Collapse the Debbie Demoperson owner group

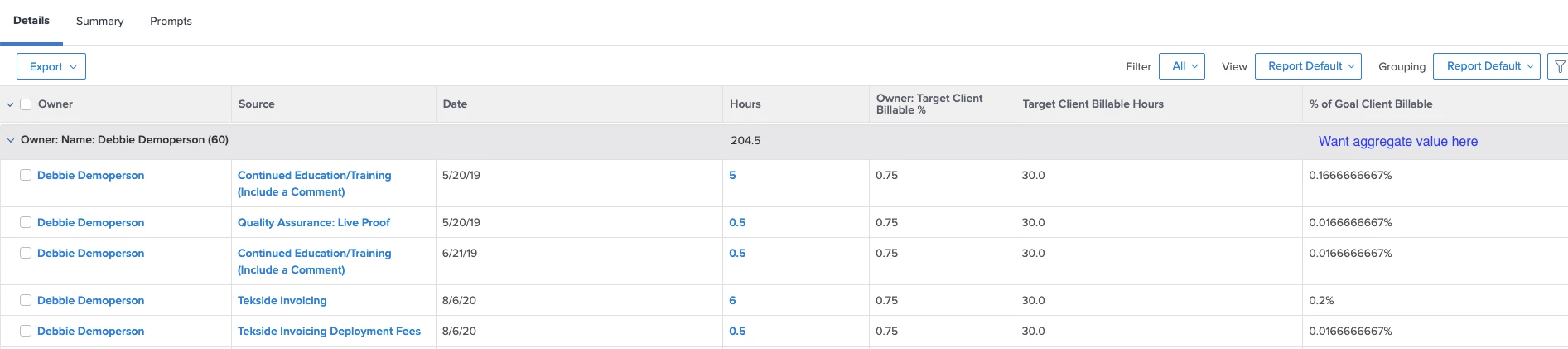coord(11,140)
